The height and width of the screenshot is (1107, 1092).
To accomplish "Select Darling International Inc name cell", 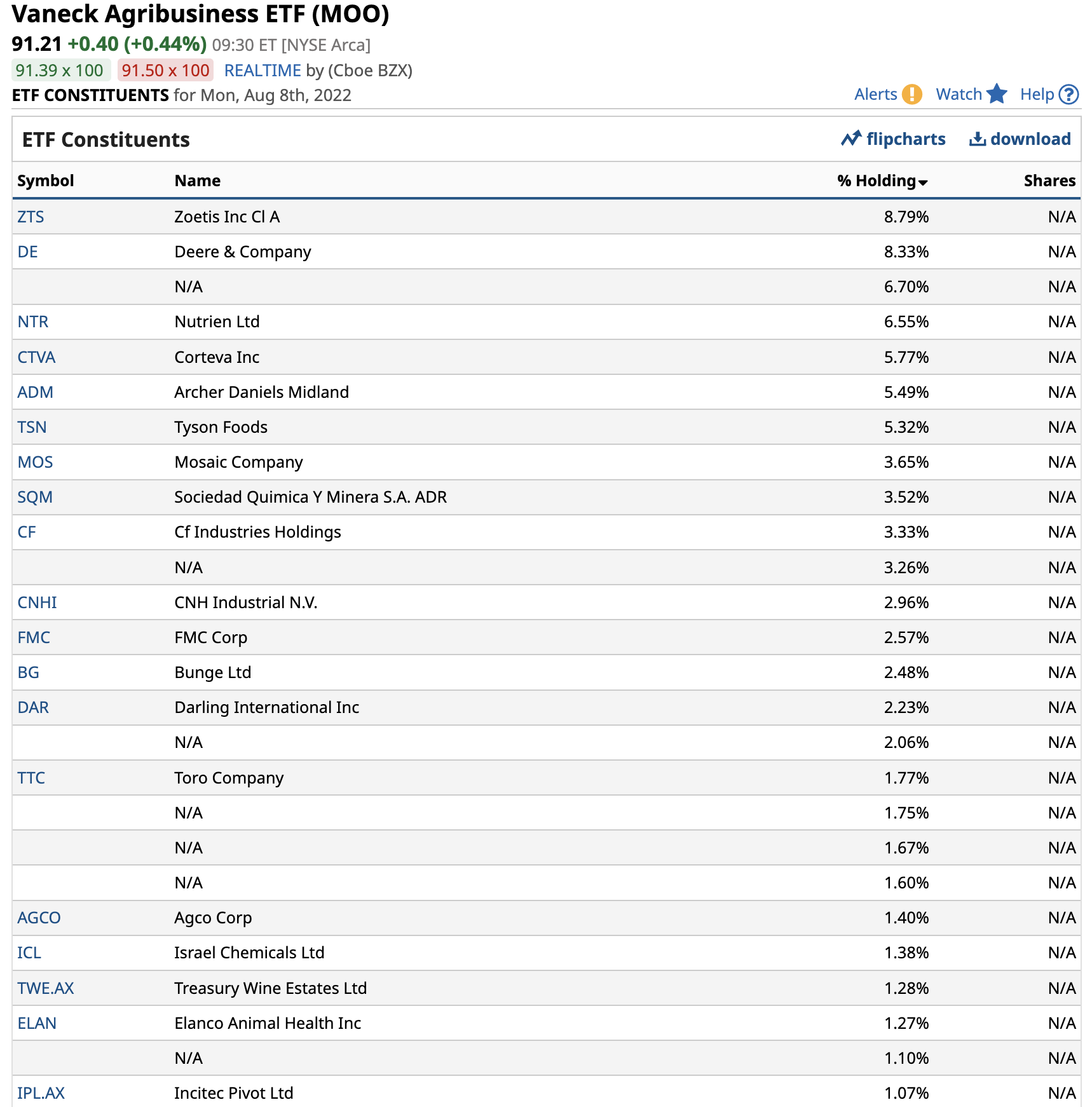I will (267, 707).
